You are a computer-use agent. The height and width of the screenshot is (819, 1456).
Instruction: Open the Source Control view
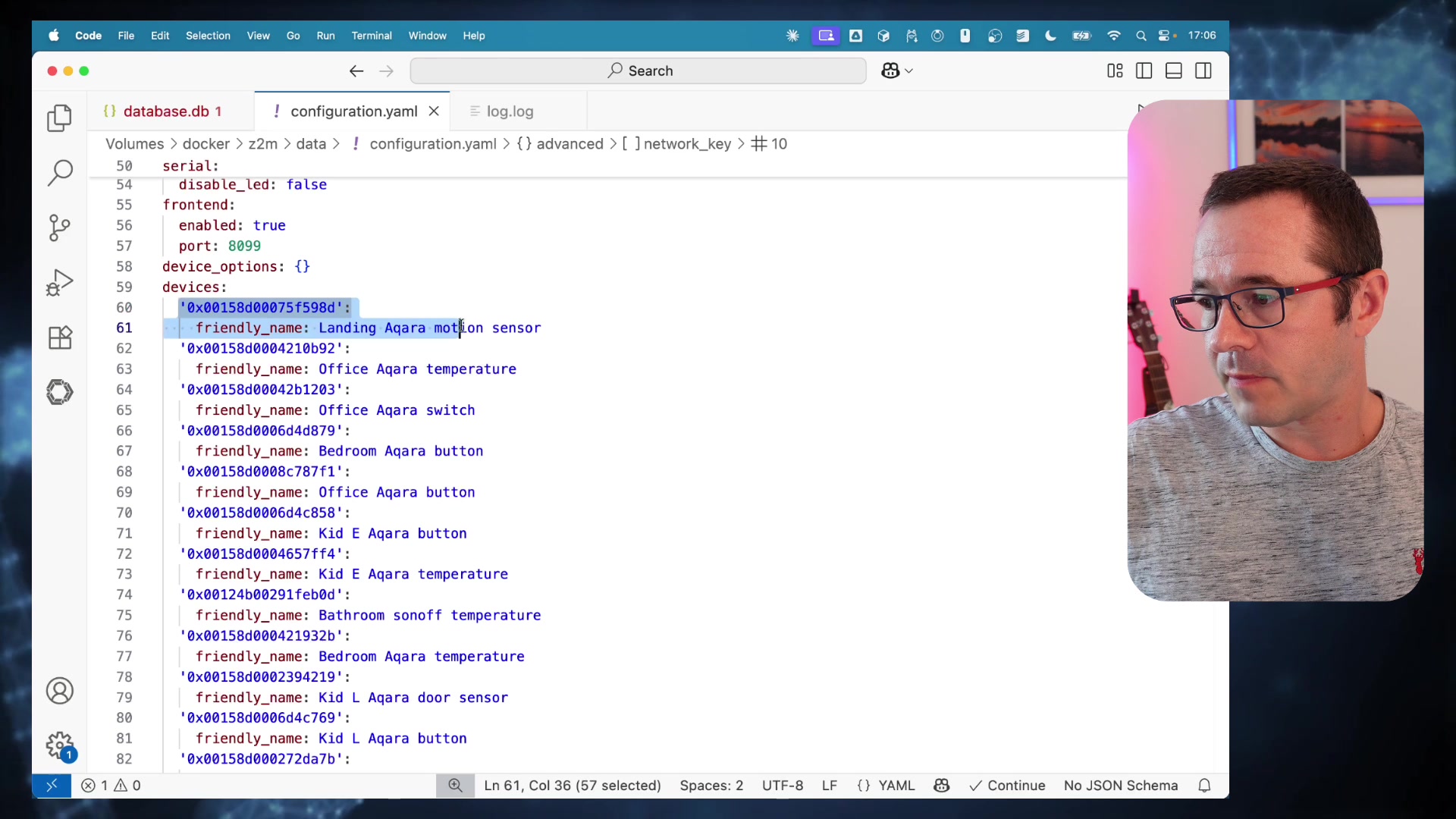tap(59, 227)
